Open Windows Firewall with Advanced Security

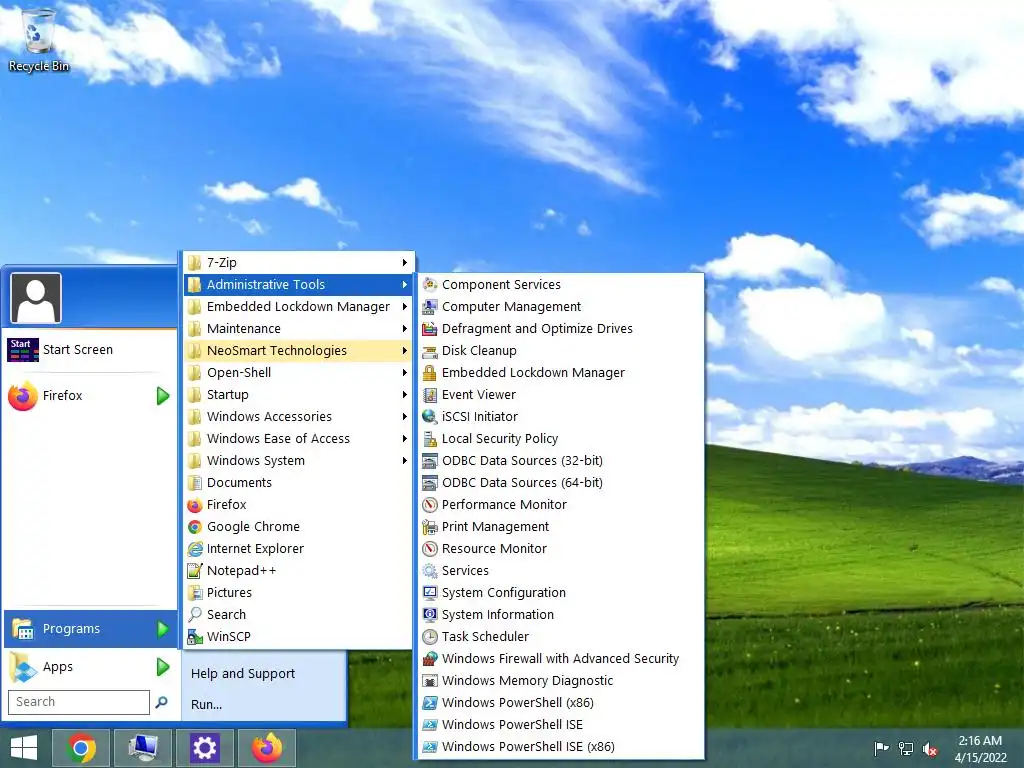(560, 658)
